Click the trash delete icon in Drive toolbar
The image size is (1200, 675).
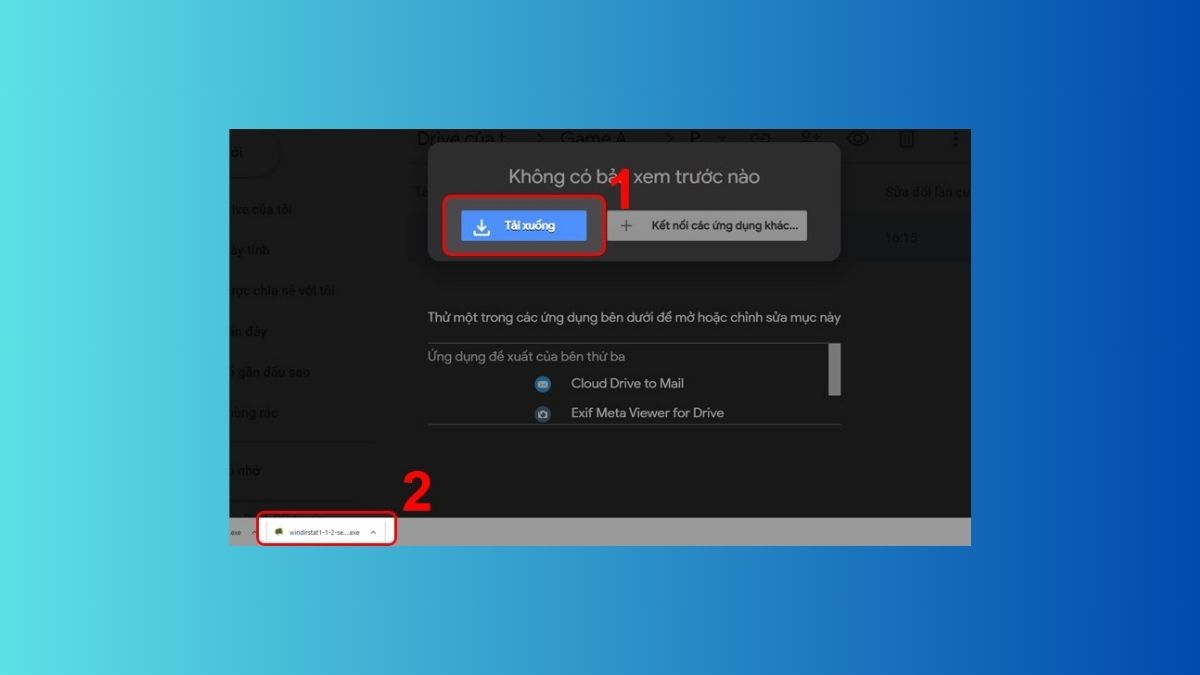tap(906, 139)
